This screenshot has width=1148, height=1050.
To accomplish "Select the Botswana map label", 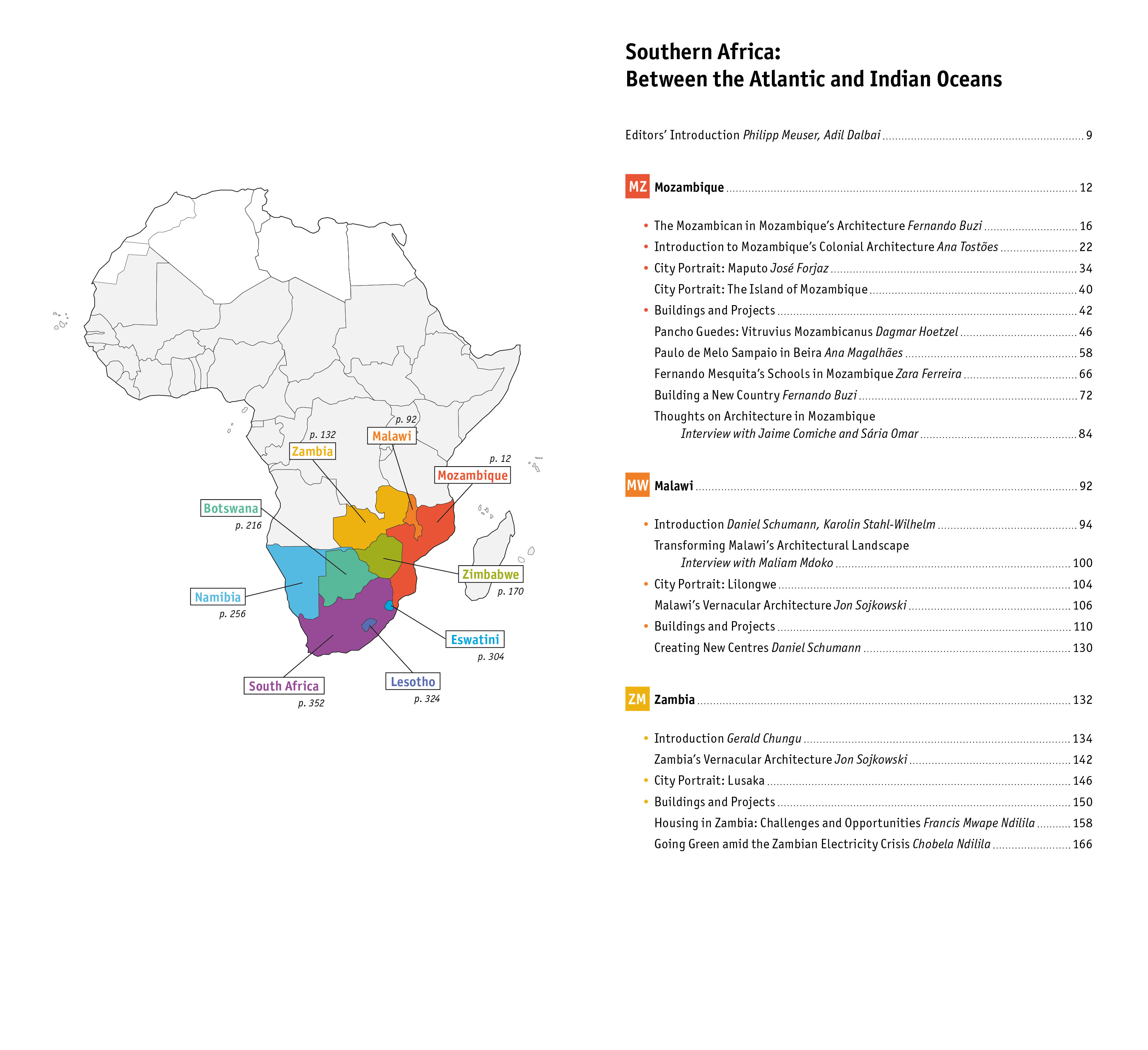I will (x=231, y=508).
